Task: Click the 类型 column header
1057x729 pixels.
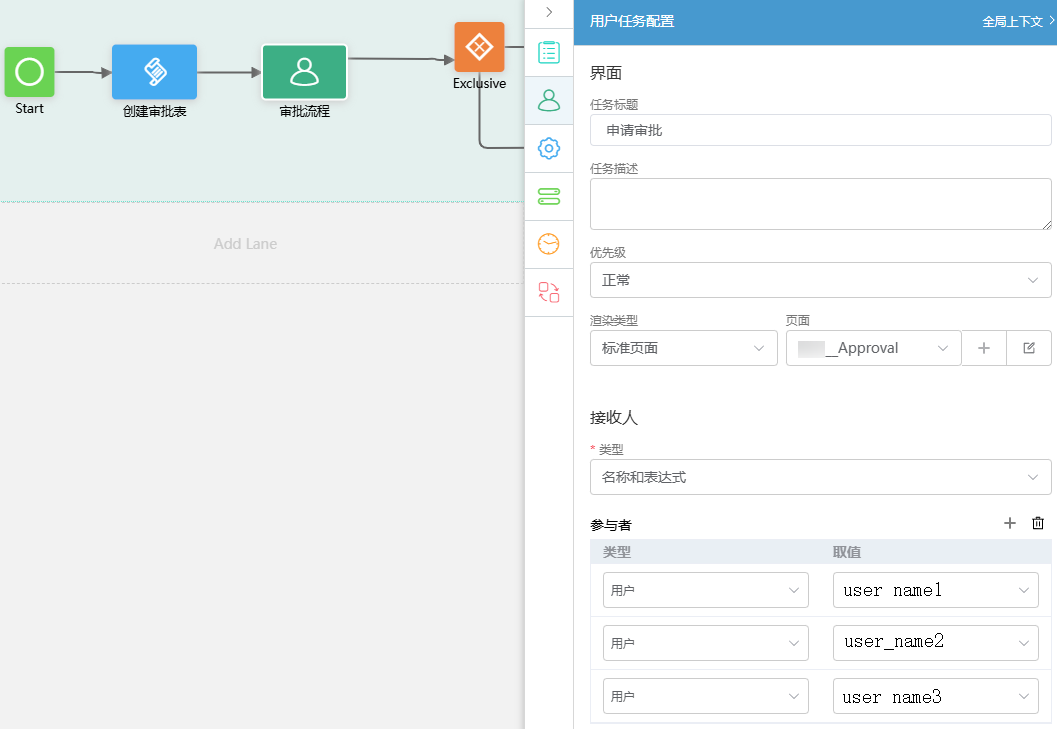Action: coord(617,552)
